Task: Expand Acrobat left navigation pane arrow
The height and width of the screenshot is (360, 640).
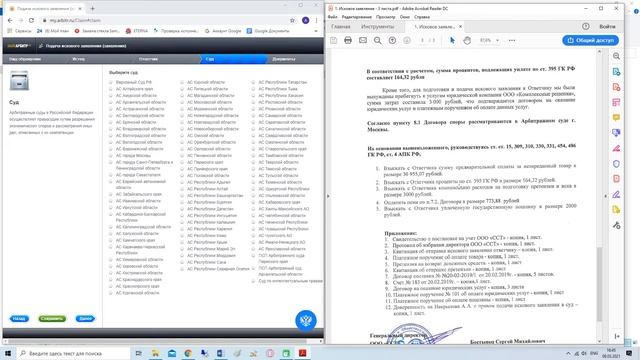Action: point(328,196)
